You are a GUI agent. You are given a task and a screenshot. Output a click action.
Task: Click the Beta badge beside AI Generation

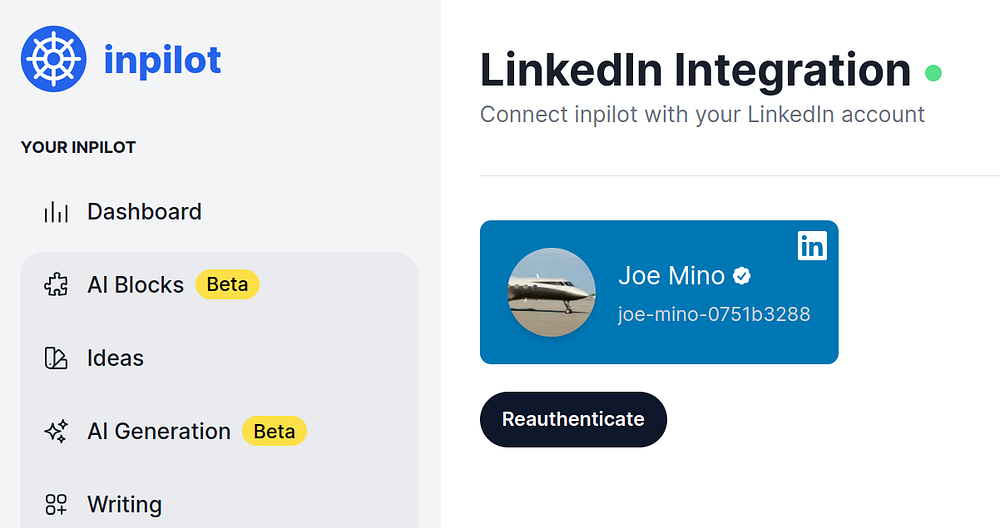[274, 431]
